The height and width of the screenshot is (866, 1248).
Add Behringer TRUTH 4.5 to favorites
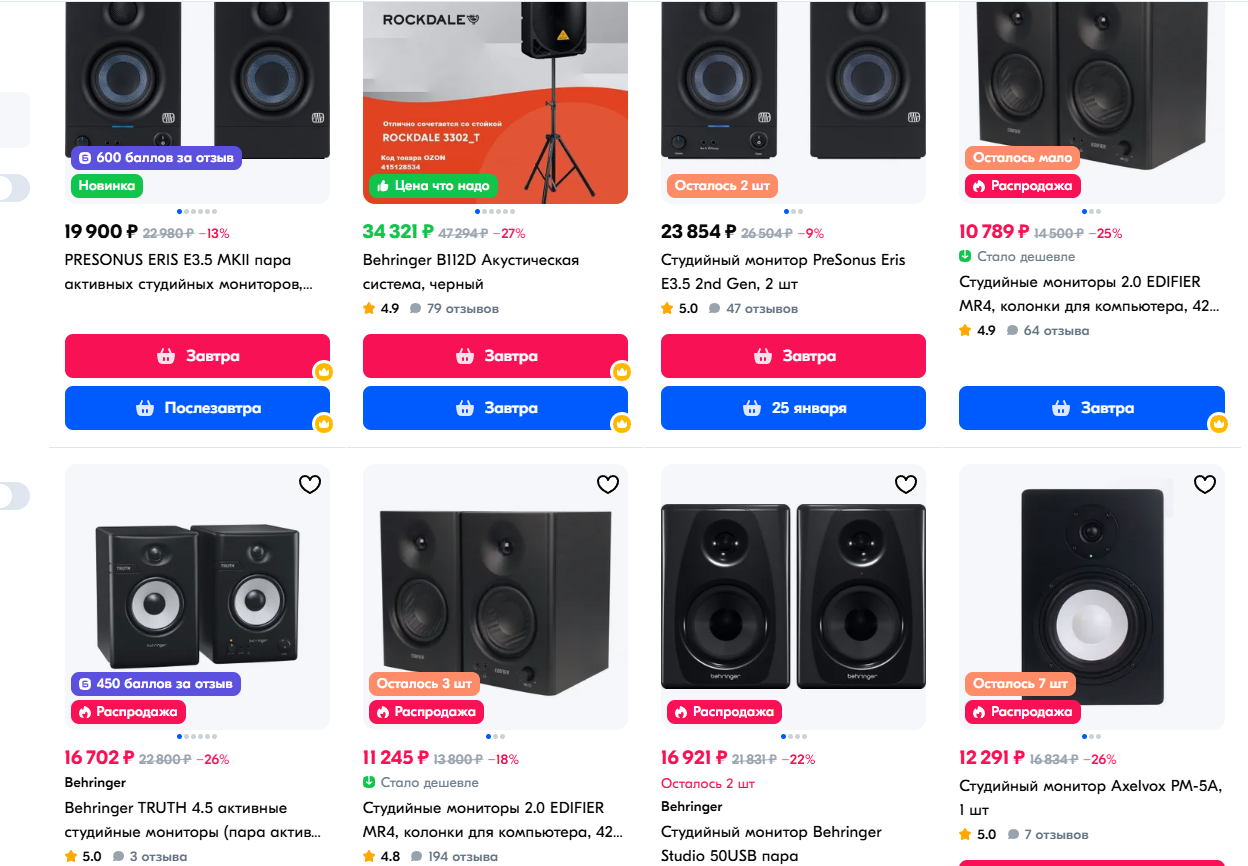click(x=310, y=485)
